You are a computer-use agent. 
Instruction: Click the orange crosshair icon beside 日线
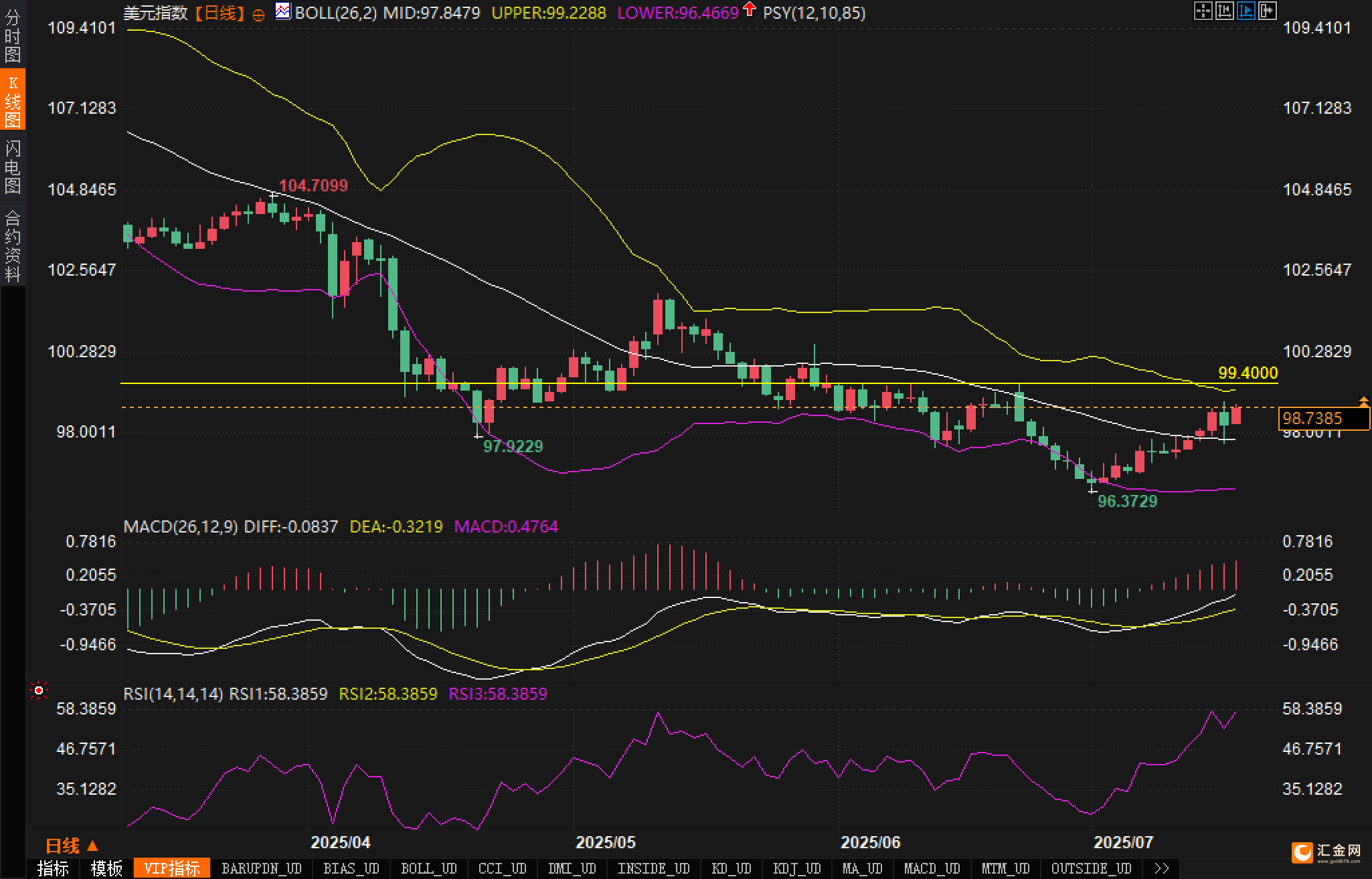point(258,15)
